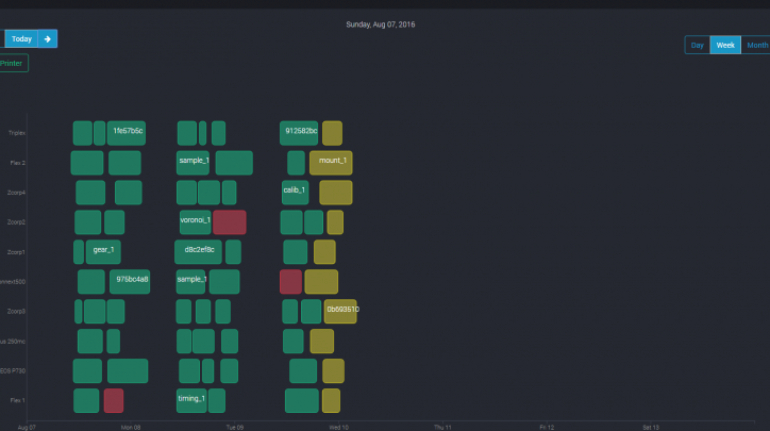This screenshot has width=770, height=431.
Task: Select red job on Connext500 row
Action: pyautogui.click(x=291, y=282)
